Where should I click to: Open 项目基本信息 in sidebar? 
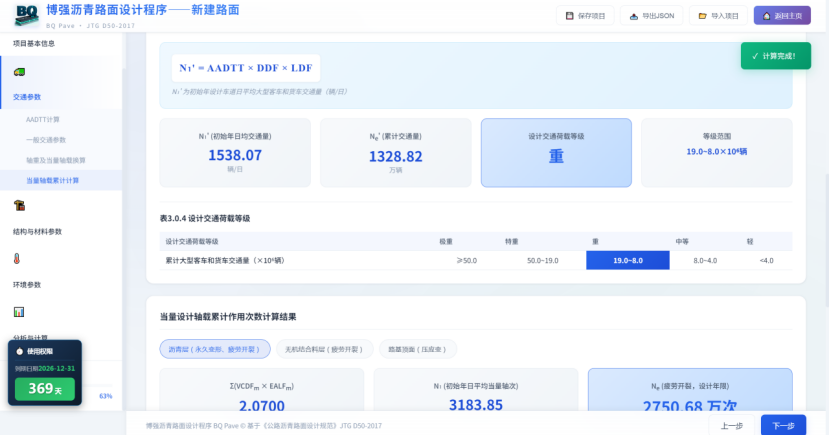point(34,43)
